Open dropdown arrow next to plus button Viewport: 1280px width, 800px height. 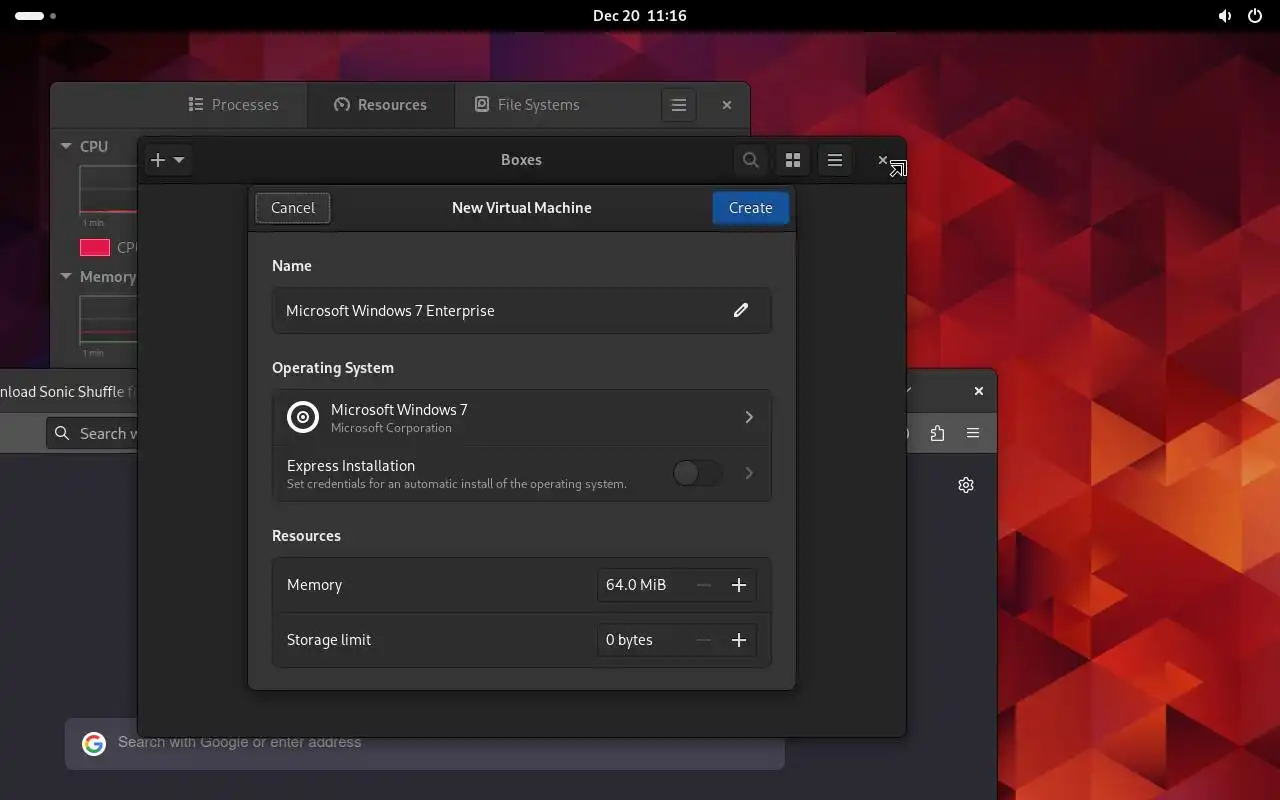point(179,160)
